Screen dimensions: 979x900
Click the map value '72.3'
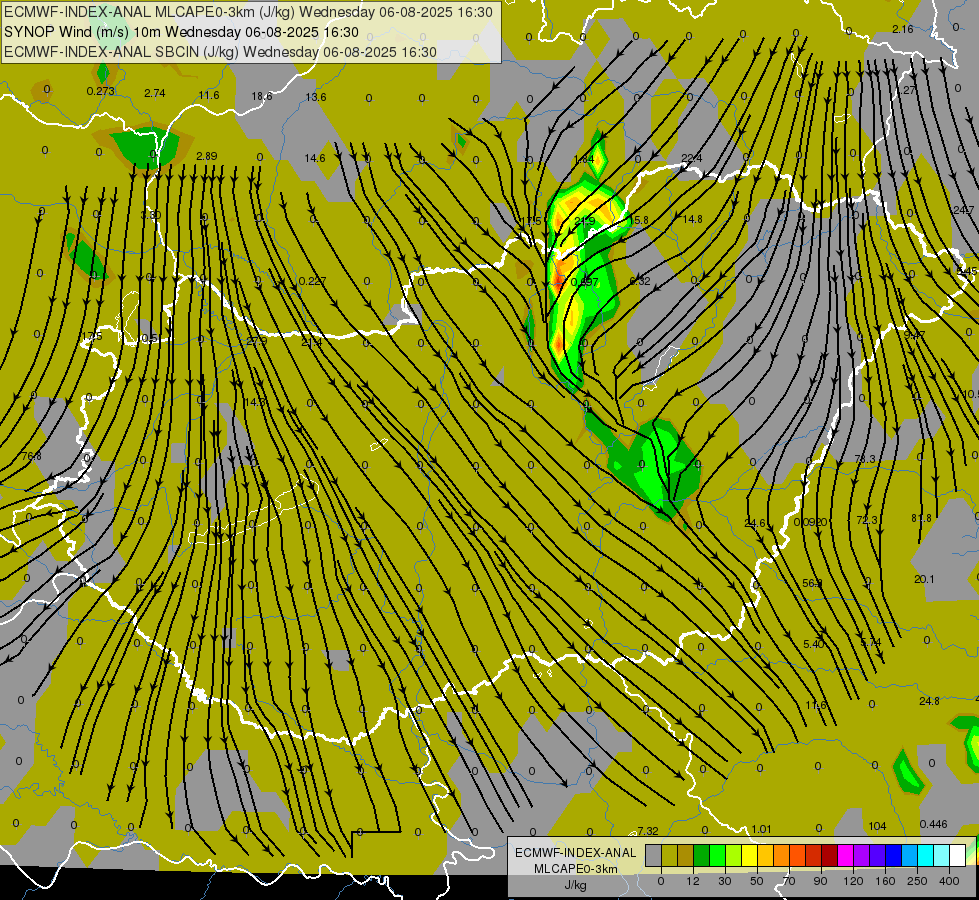[867, 520]
